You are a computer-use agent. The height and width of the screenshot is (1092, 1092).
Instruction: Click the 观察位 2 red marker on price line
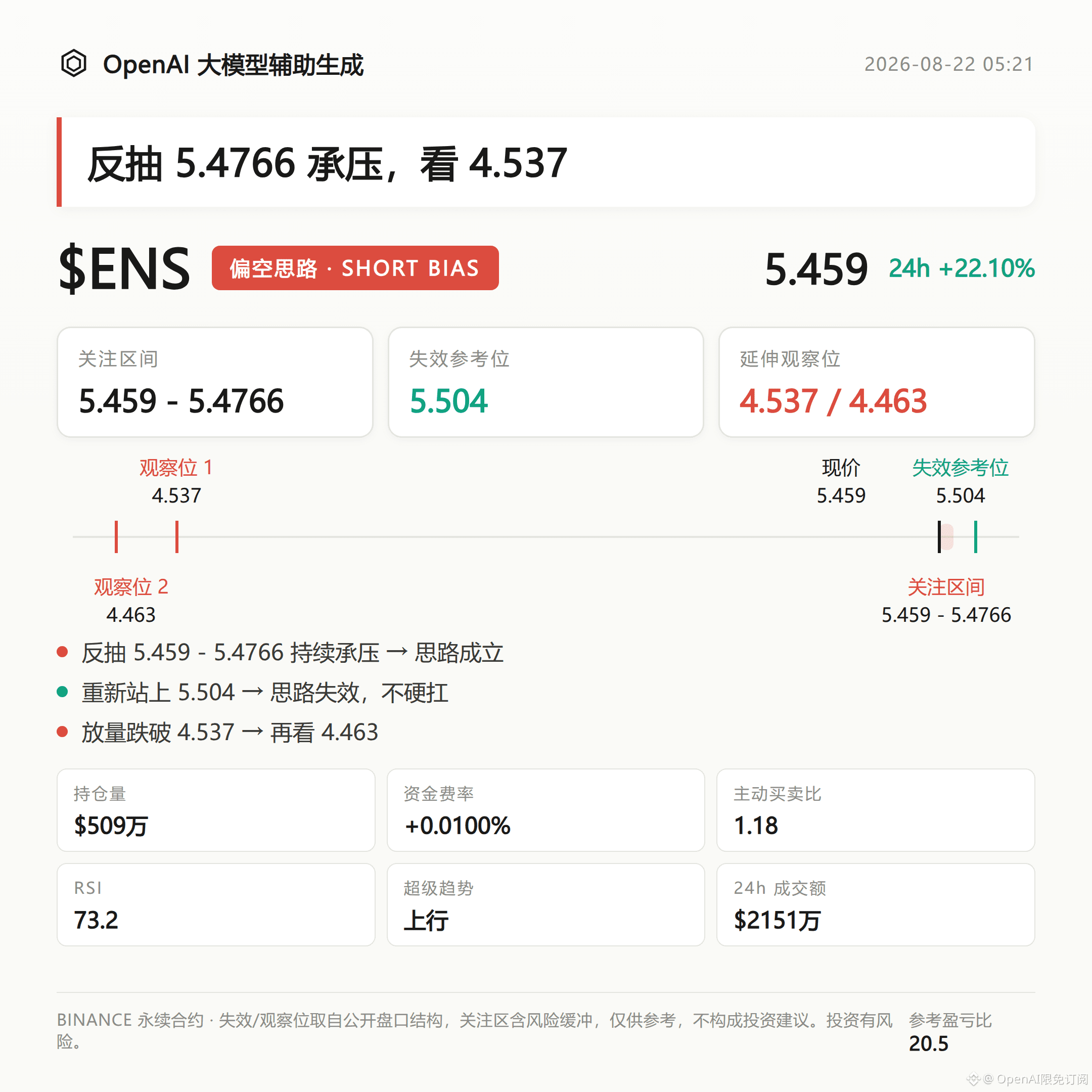(116, 536)
